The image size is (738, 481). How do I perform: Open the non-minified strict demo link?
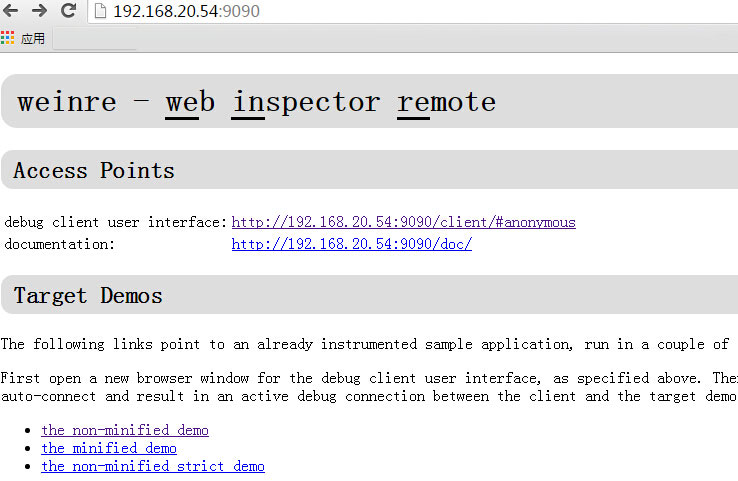152,466
